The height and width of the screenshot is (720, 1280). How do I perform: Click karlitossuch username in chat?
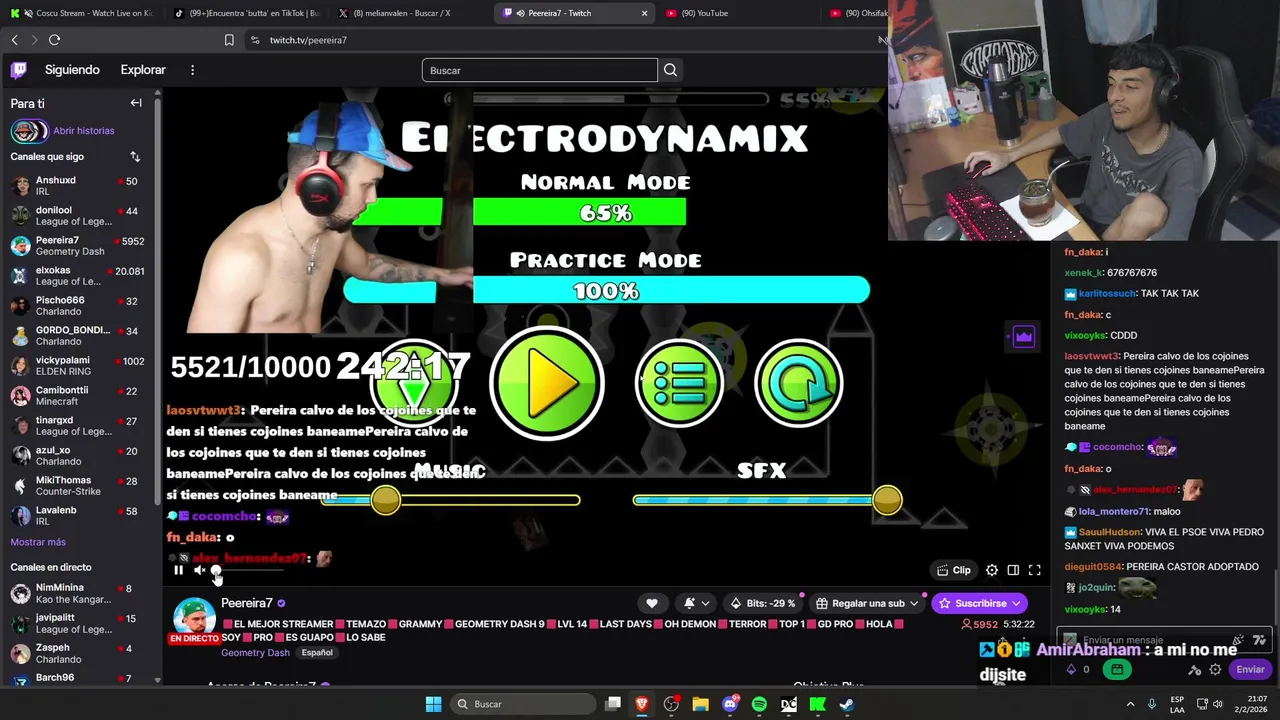coord(1107,294)
